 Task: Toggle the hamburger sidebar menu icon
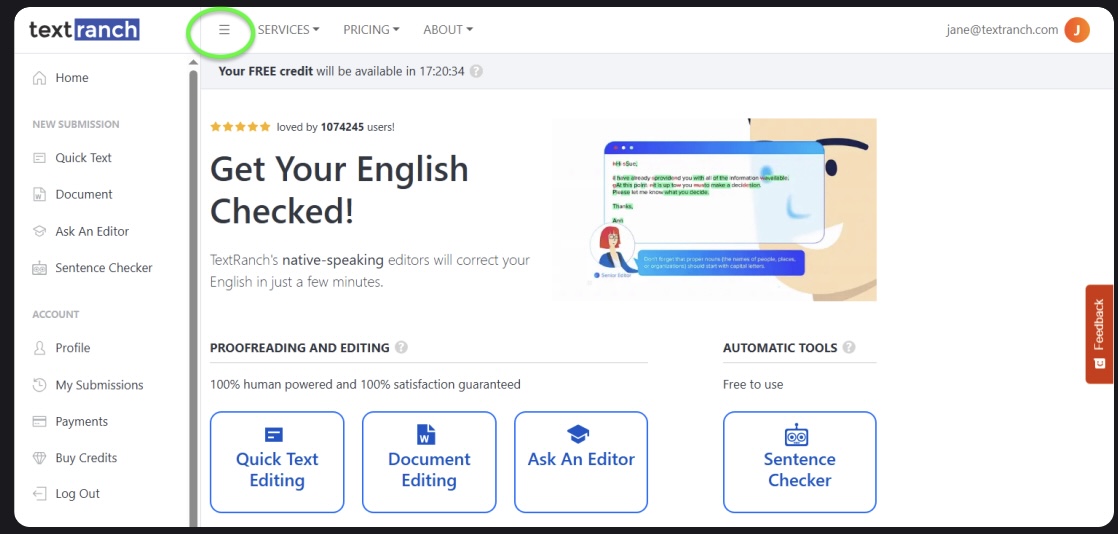pyautogui.click(x=224, y=30)
